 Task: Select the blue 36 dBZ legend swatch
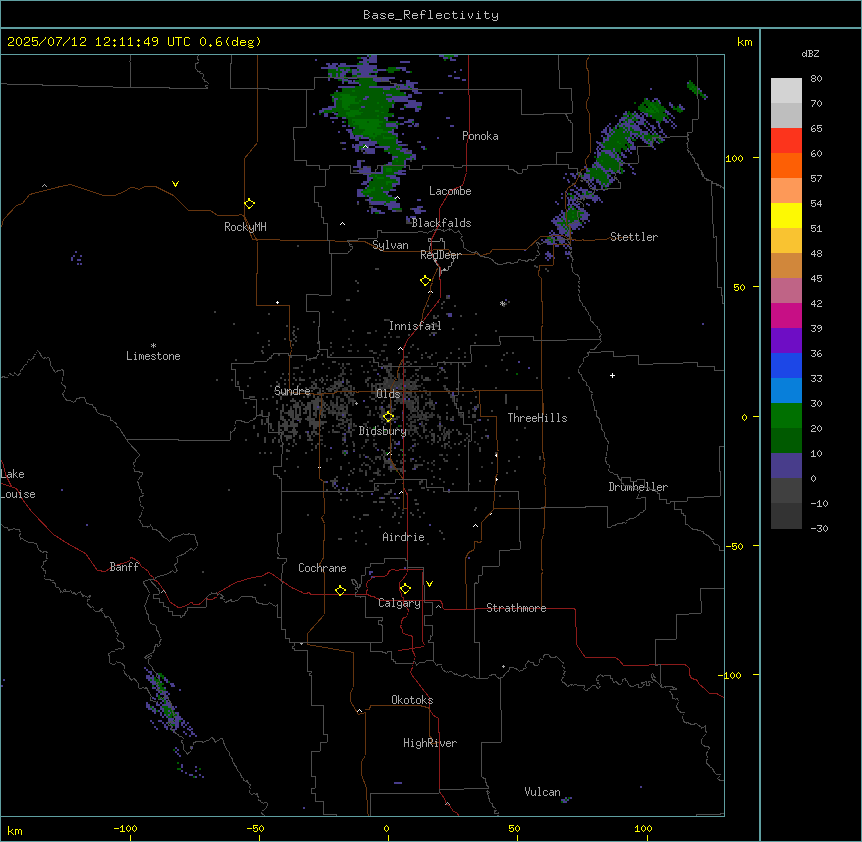(x=786, y=365)
